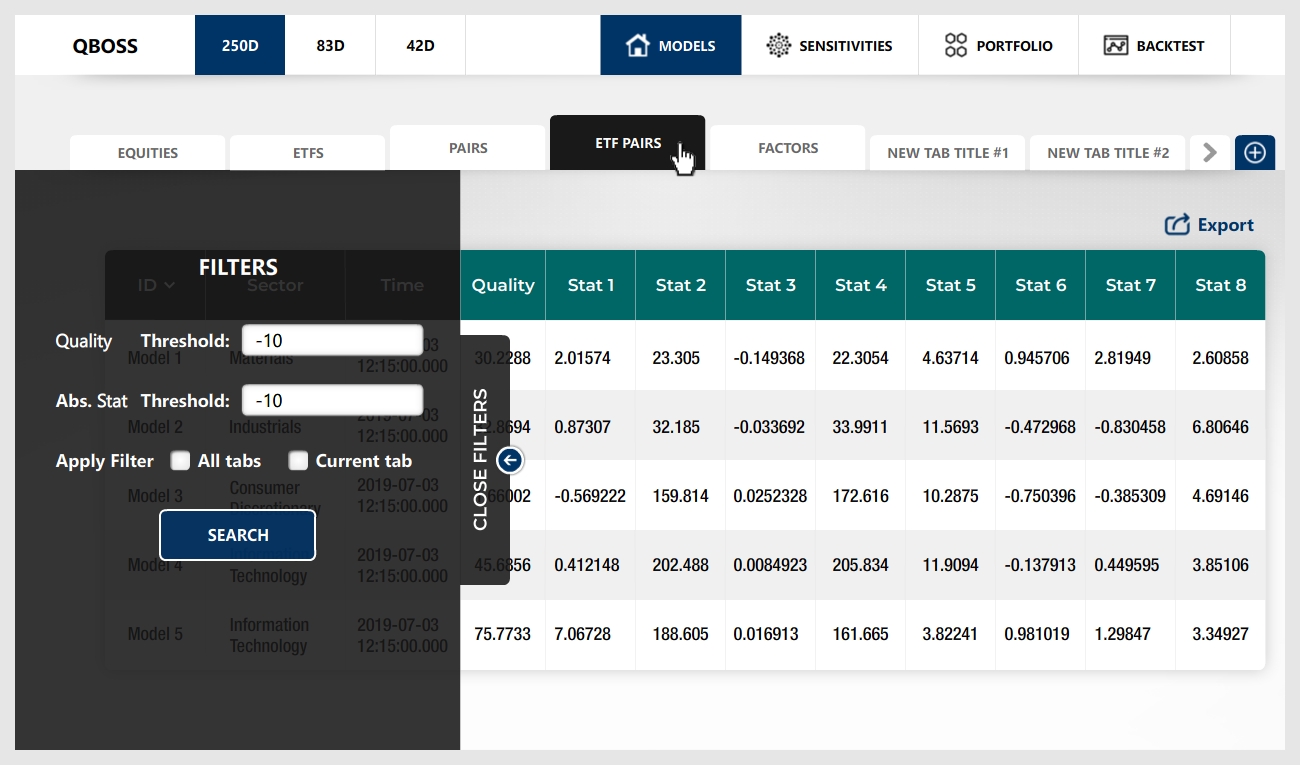Focus the Abs. Stat Threshold field
The height and width of the screenshot is (765, 1300).
click(332, 400)
